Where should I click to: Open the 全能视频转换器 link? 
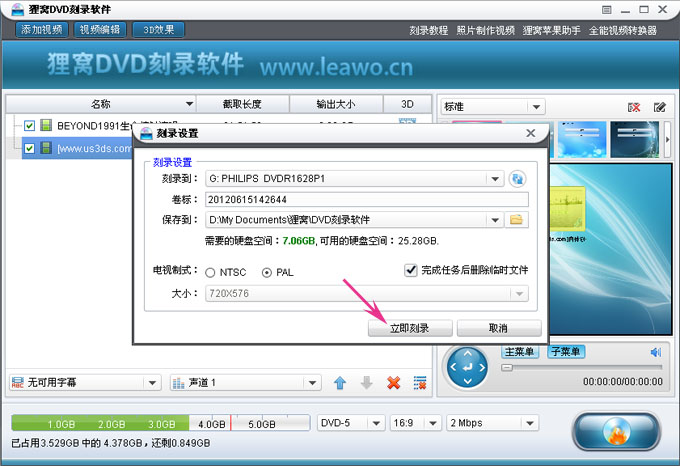click(623, 30)
